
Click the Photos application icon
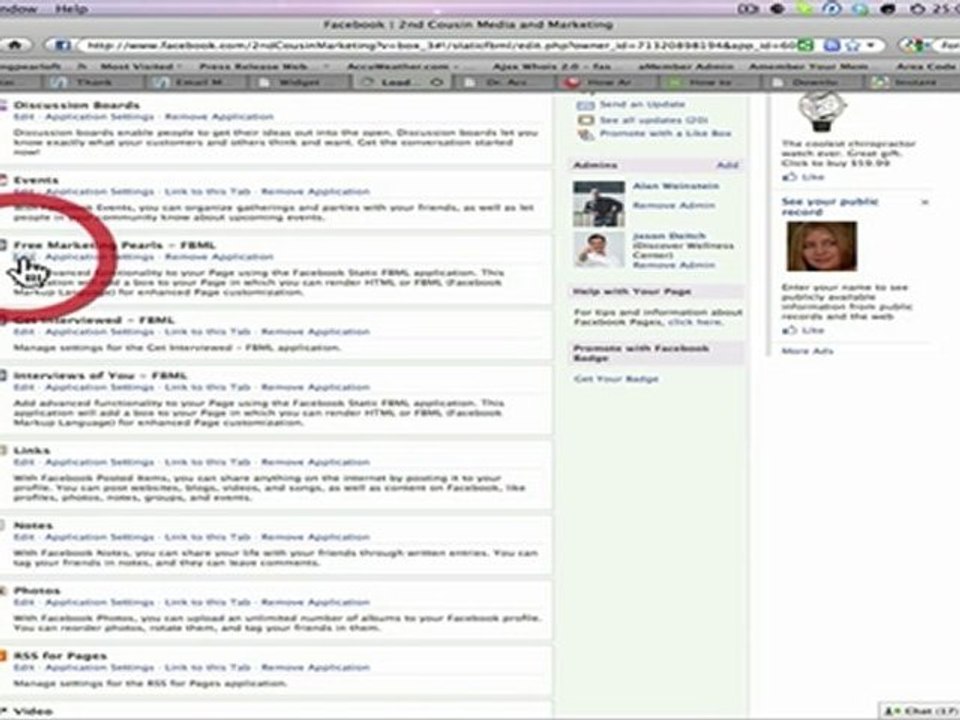coord(3,591)
